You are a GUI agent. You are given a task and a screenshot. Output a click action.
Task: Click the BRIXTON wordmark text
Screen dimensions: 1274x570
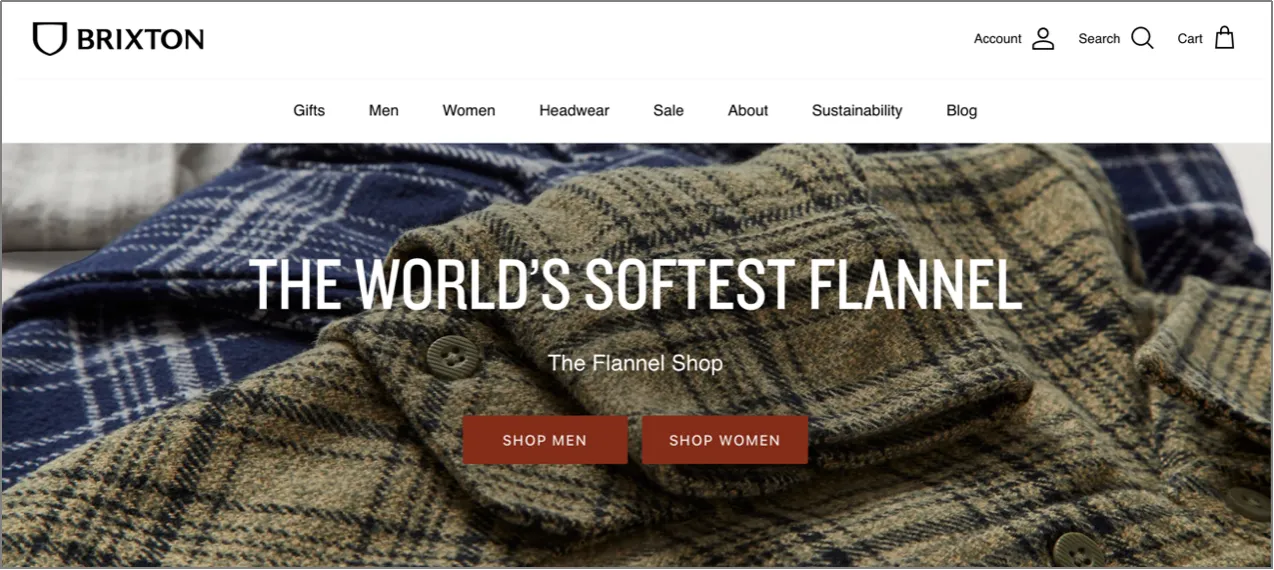pos(140,39)
